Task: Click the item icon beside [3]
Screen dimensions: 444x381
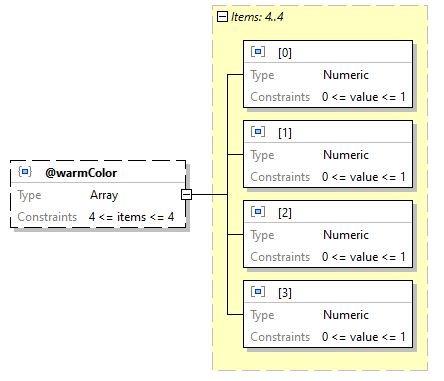Action: tap(258, 292)
